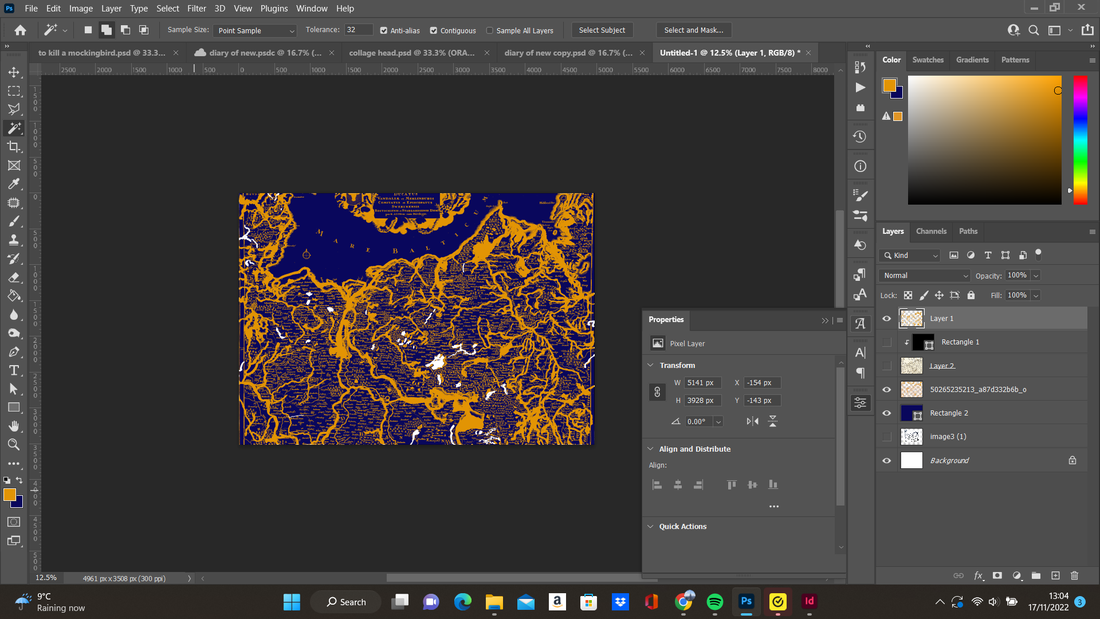Screen dimensions: 1100x619
Task: Toggle the Contiguous checkbox
Action: click(x=434, y=31)
